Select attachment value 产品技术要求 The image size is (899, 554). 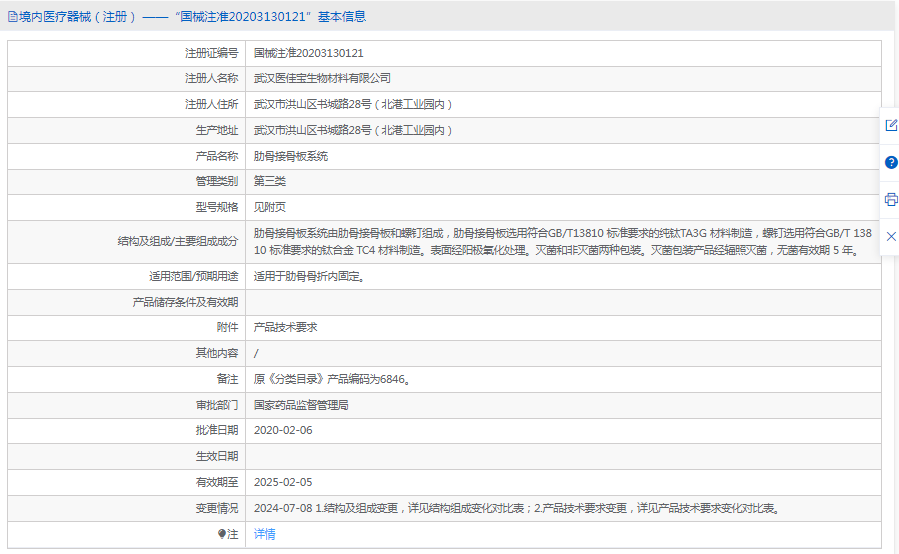pyautogui.click(x=285, y=327)
